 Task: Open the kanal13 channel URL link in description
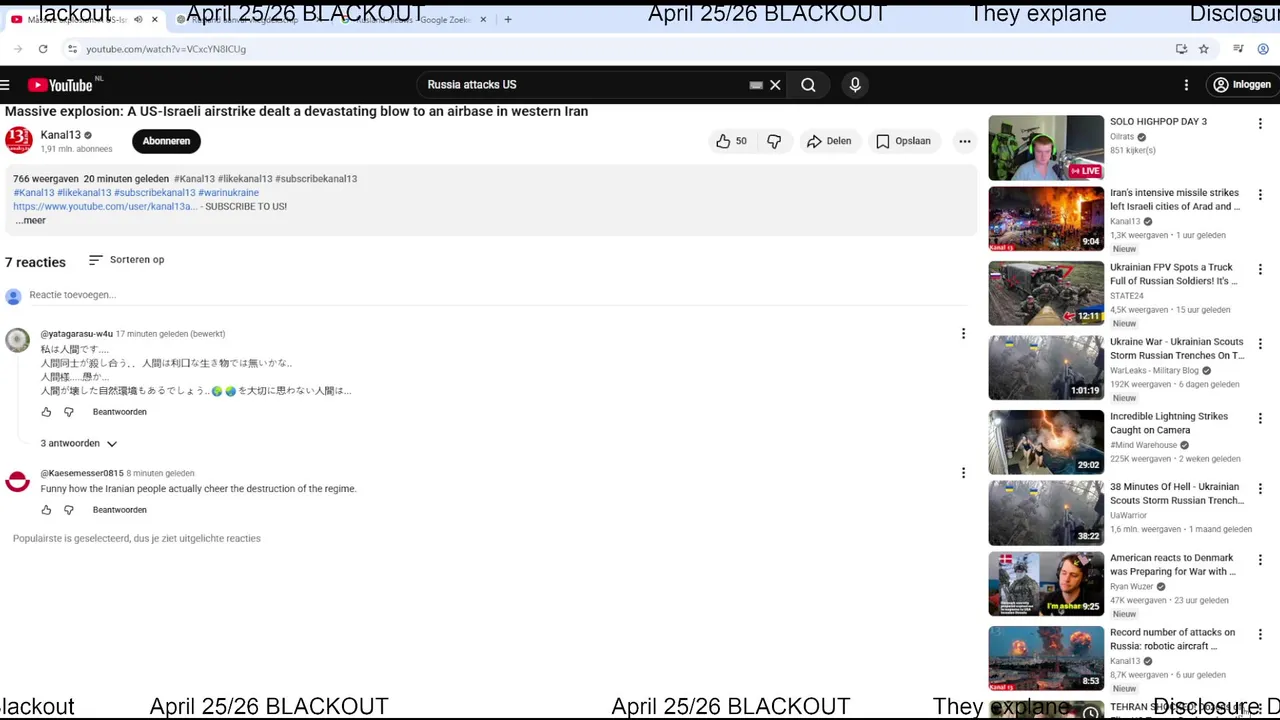pos(105,206)
